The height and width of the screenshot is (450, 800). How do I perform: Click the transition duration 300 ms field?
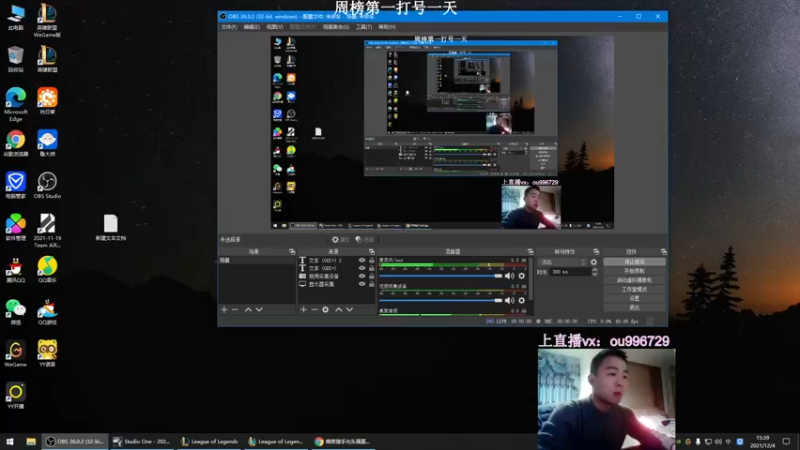pos(569,272)
